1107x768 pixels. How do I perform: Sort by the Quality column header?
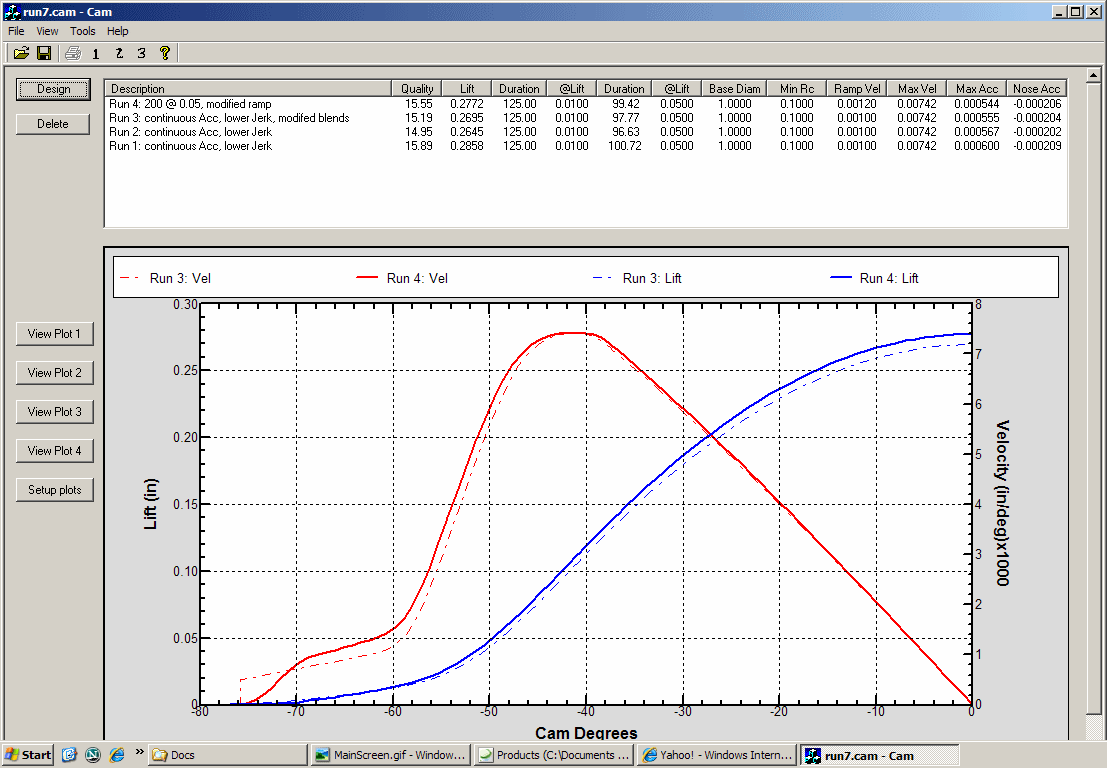[x=416, y=88]
